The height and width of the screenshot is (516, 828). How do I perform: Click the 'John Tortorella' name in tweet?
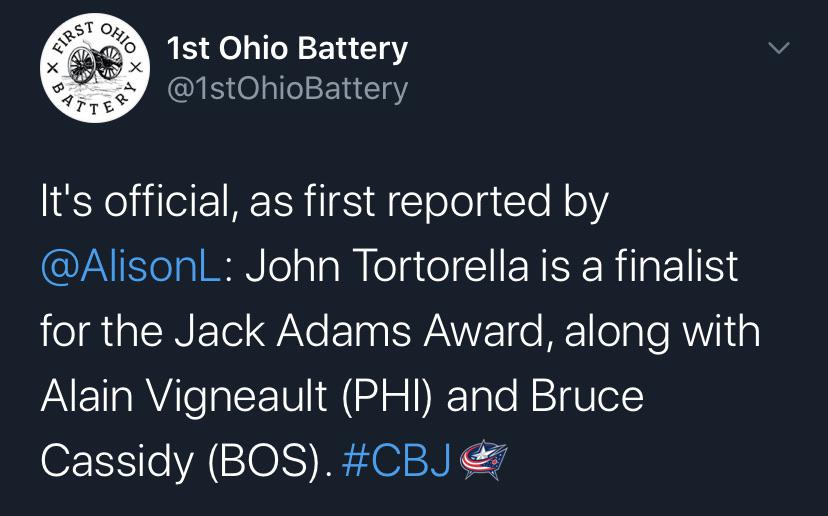pos(387,266)
